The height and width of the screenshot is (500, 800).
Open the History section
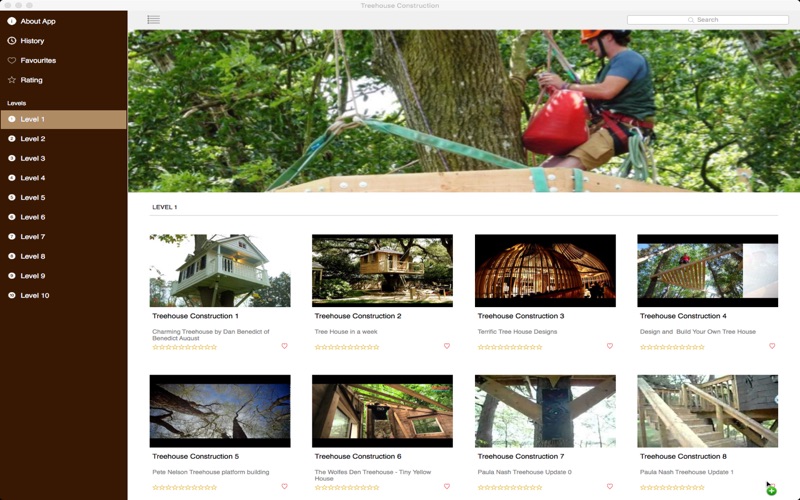(x=32, y=41)
